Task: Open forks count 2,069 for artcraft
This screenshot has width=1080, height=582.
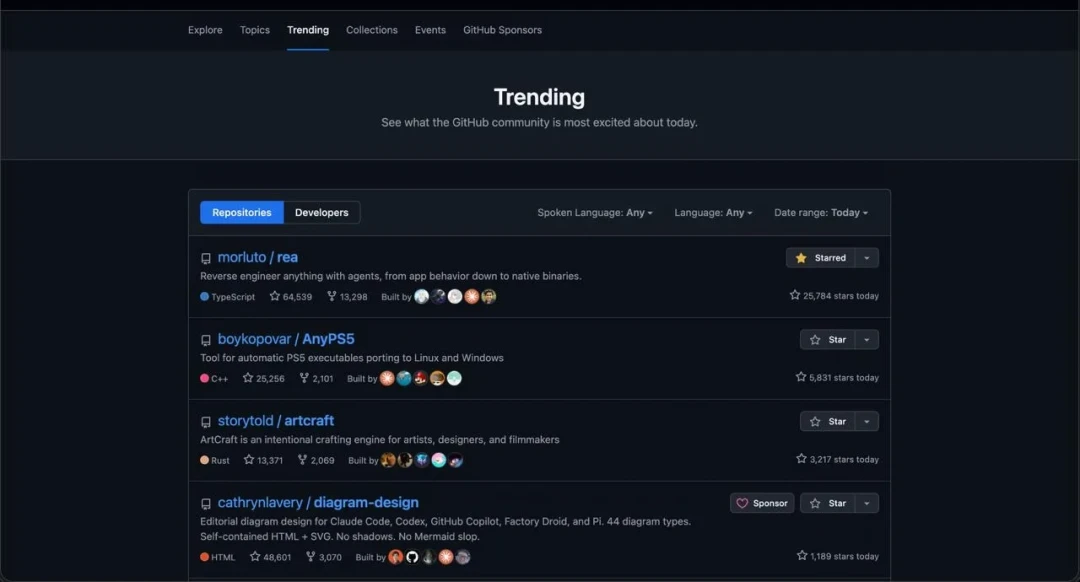Action: pyautogui.click(x=316, y=460)
